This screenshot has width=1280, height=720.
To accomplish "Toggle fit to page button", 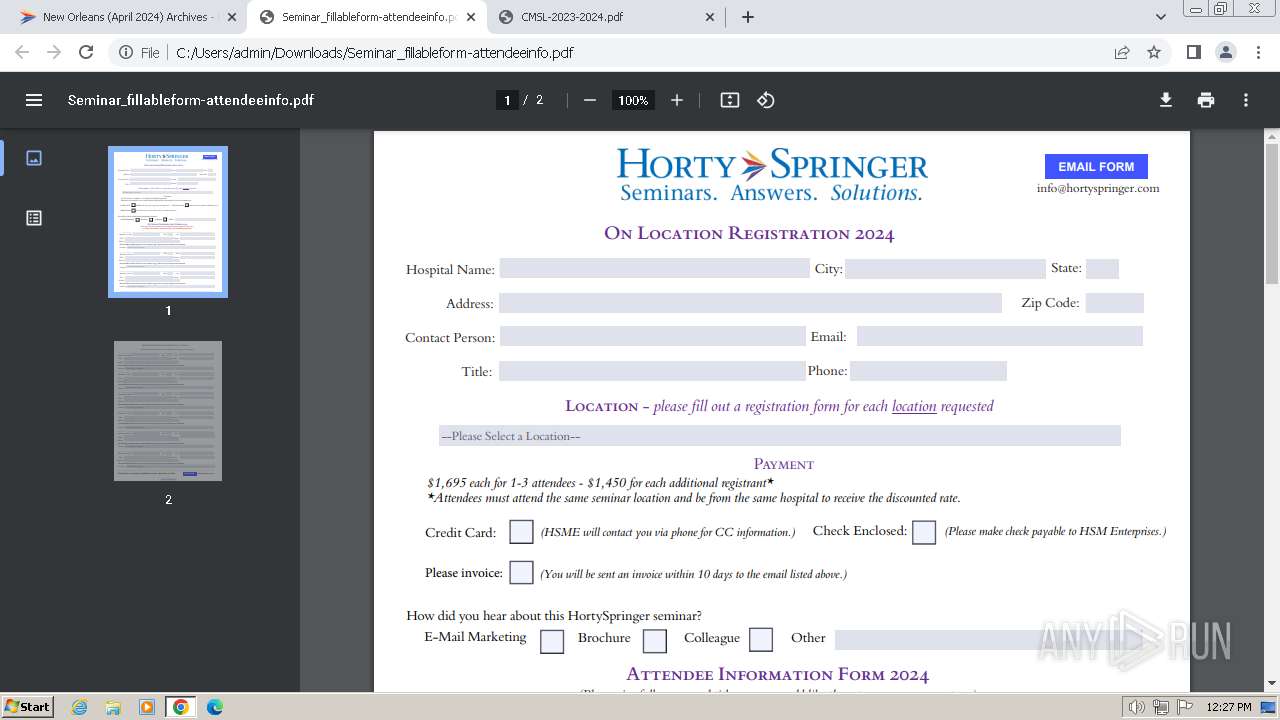I will coord(730,100).
